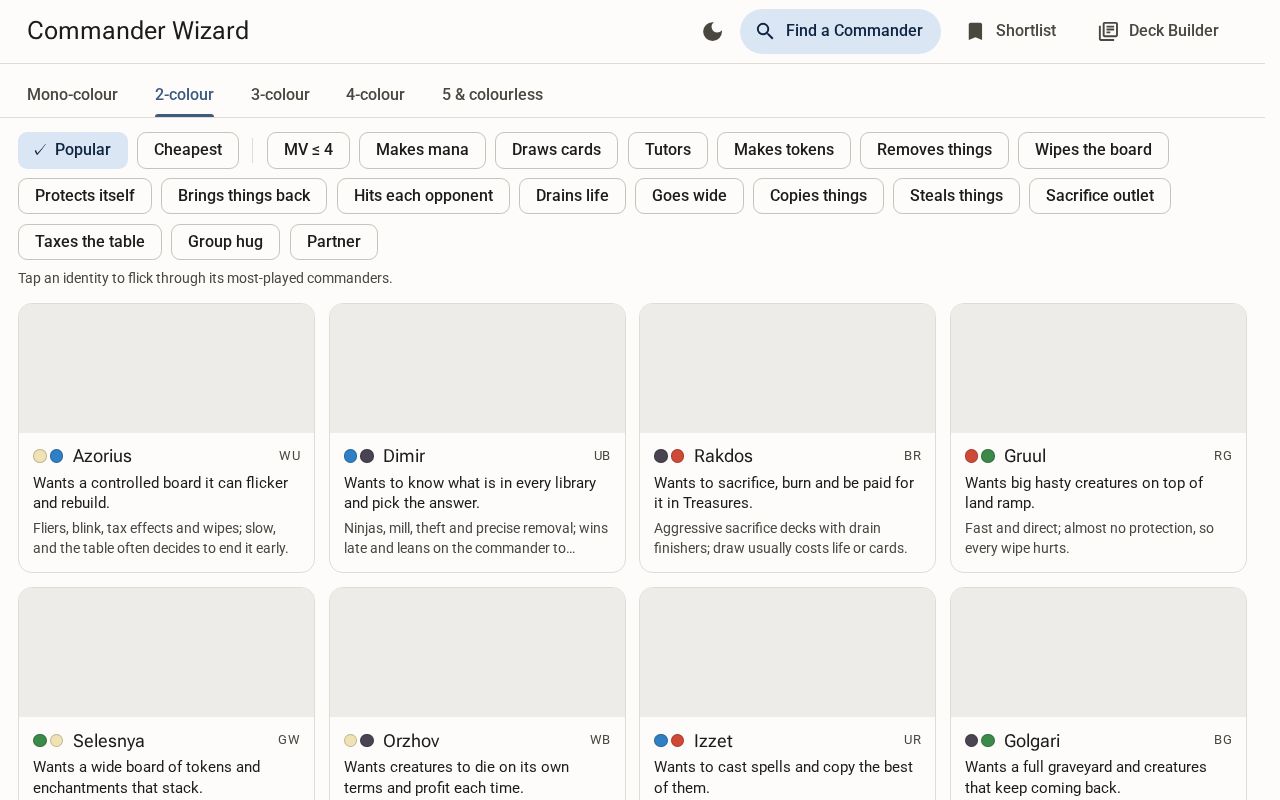This screenshot has height=800, width=1280.
Task: Toggle the Goes wide chip
Action: point(689,196)
